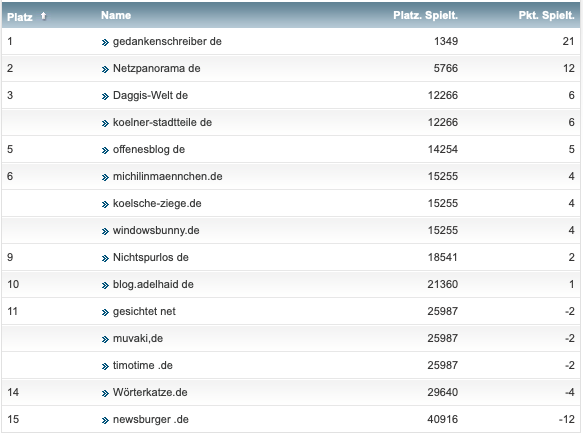Select the value 5766 in Netzpanorama row
Screen dimensions: 583x436
click(446, 68)
